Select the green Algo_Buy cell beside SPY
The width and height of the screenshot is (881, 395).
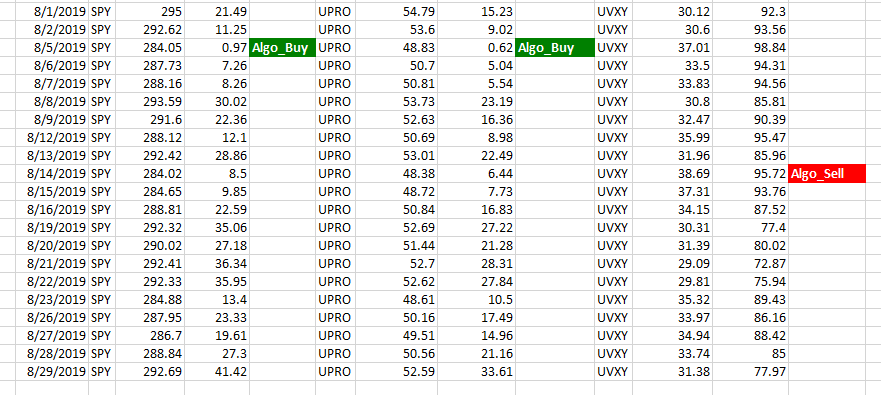(282, 48)
